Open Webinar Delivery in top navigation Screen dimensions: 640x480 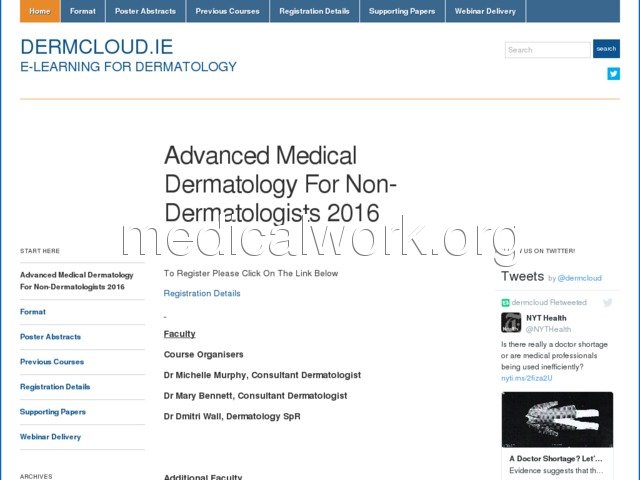click(485, 11)
